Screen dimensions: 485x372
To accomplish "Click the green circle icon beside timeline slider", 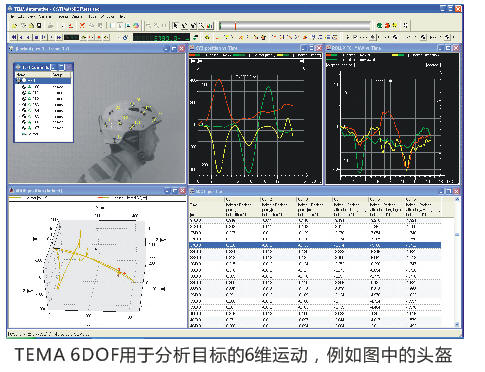I will 379,25.
